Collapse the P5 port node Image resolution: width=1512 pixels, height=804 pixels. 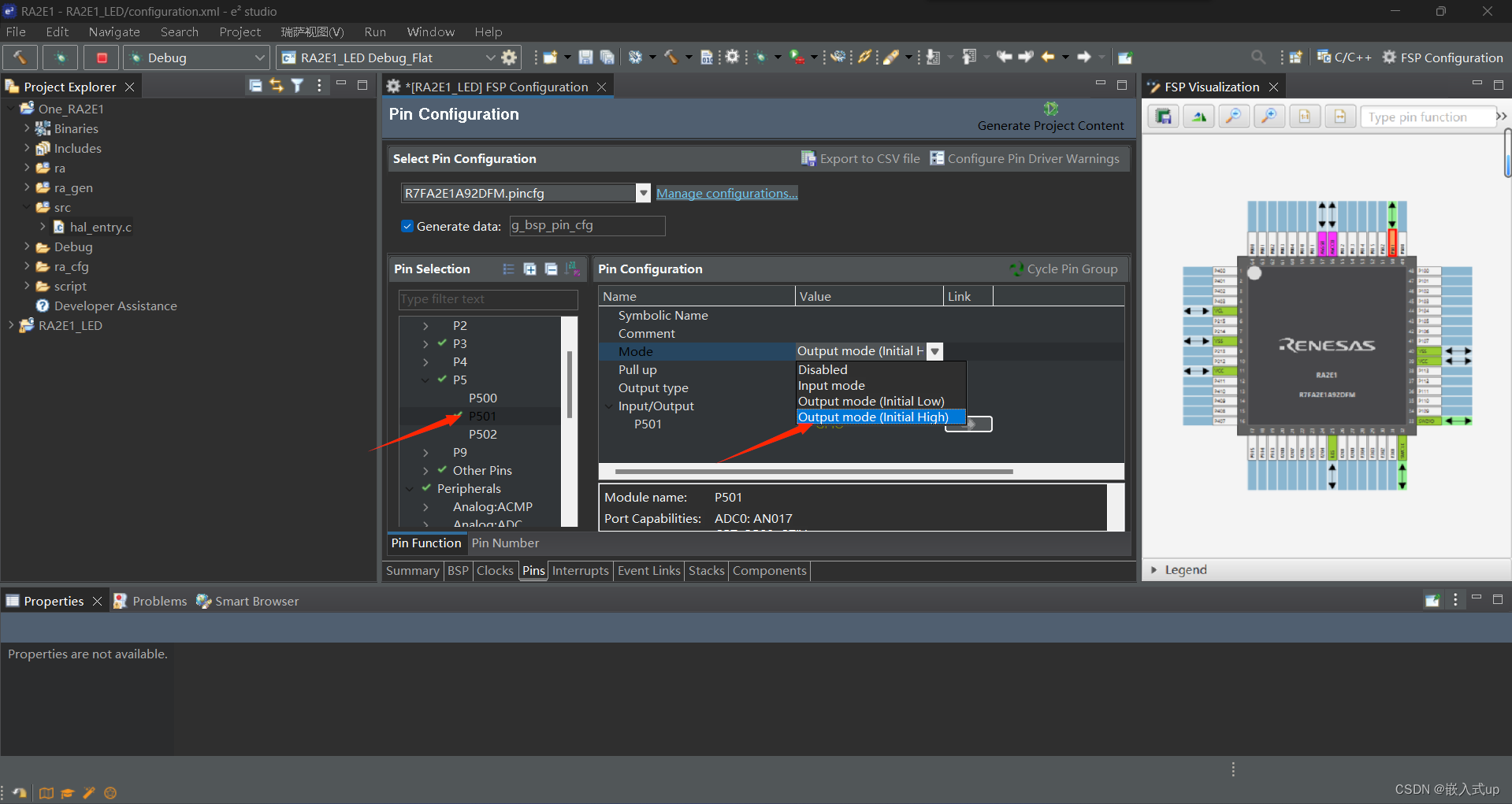coord(425,380)
